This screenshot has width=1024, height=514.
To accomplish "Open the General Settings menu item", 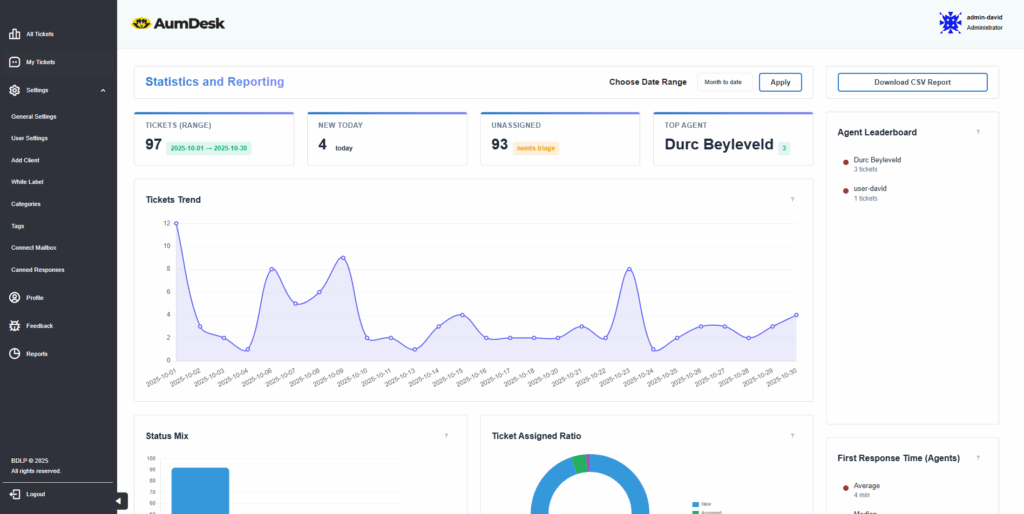I will (34, 116).
